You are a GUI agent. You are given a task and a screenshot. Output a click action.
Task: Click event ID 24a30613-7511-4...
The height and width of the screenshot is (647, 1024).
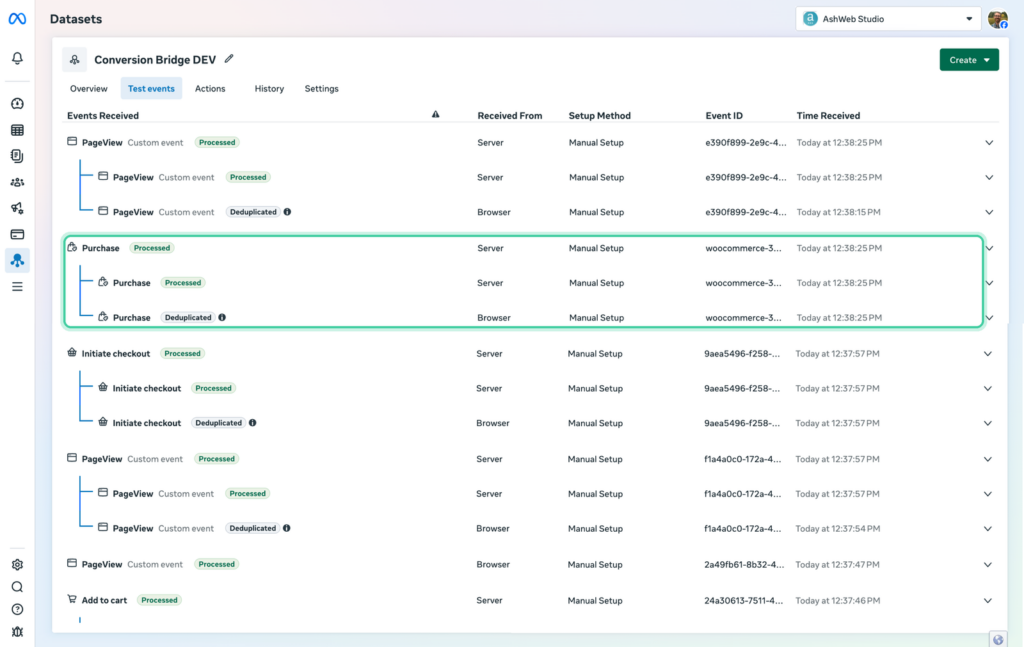pos(743,601)
